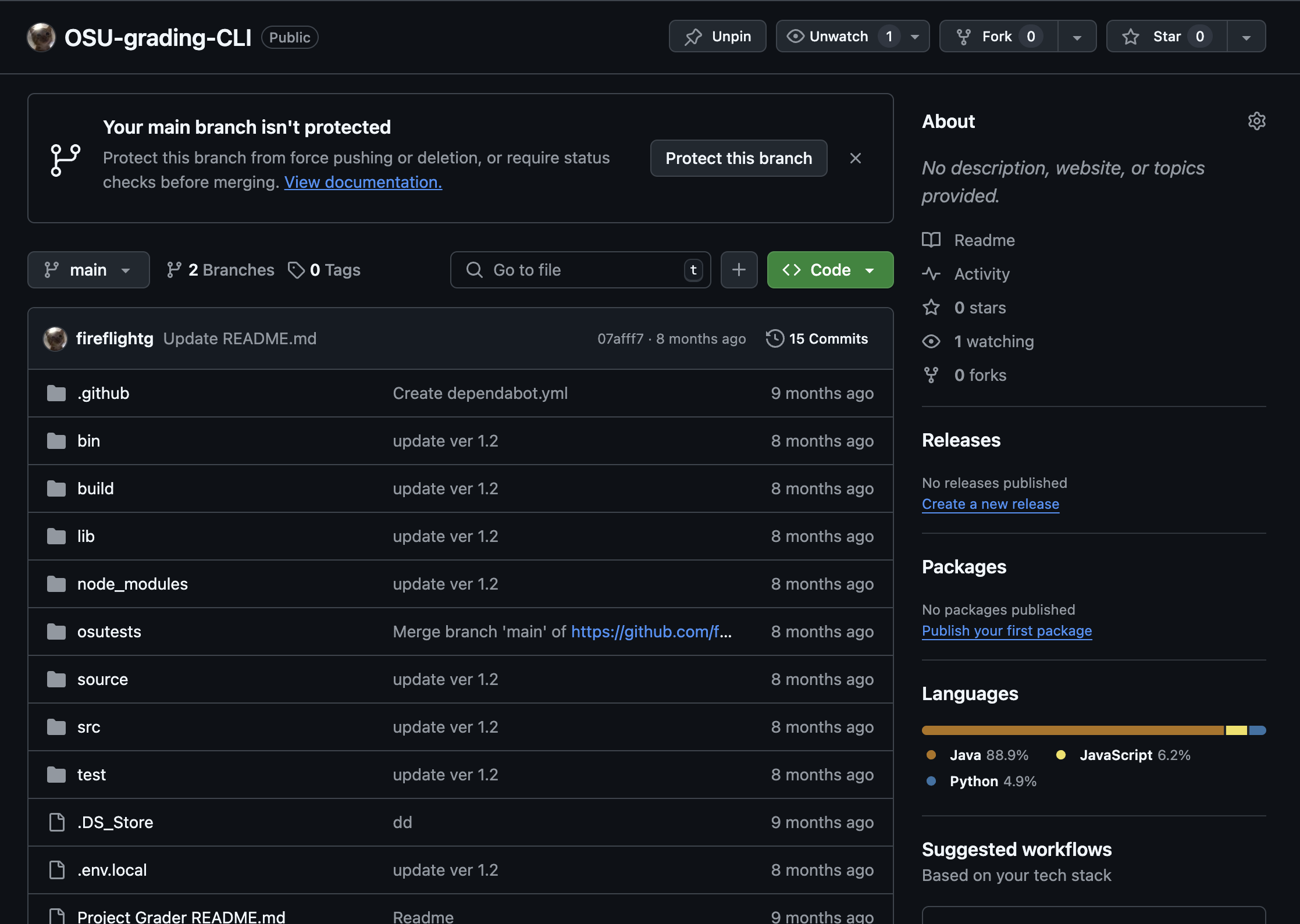Click the OSU-grading-CLI repository name
Image resolution: width=1300 pixels, height=924 pixels.
point(158,38)
